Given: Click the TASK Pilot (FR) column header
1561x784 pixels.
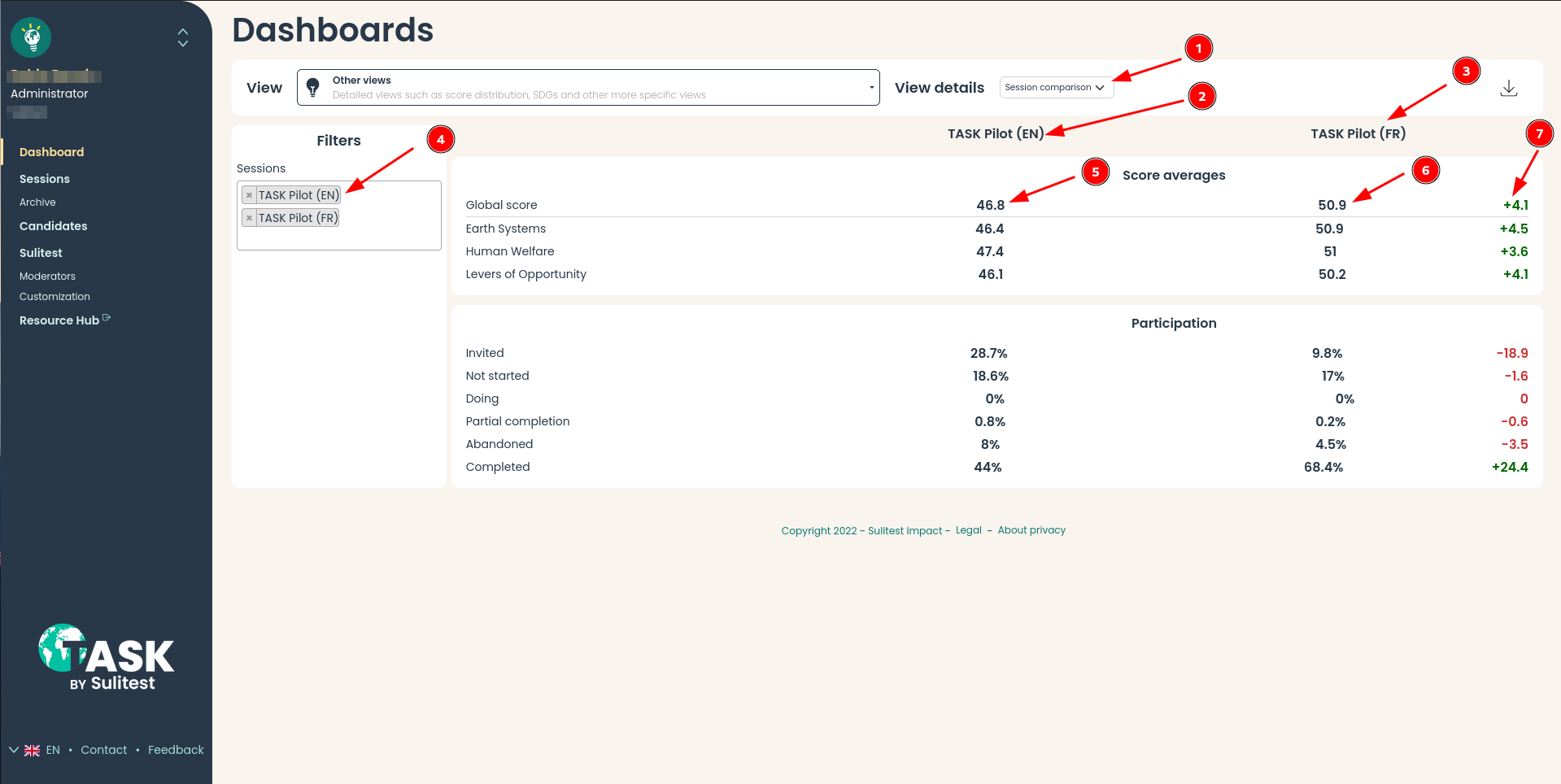Looking at the screenshot, I should point(1358,134).
